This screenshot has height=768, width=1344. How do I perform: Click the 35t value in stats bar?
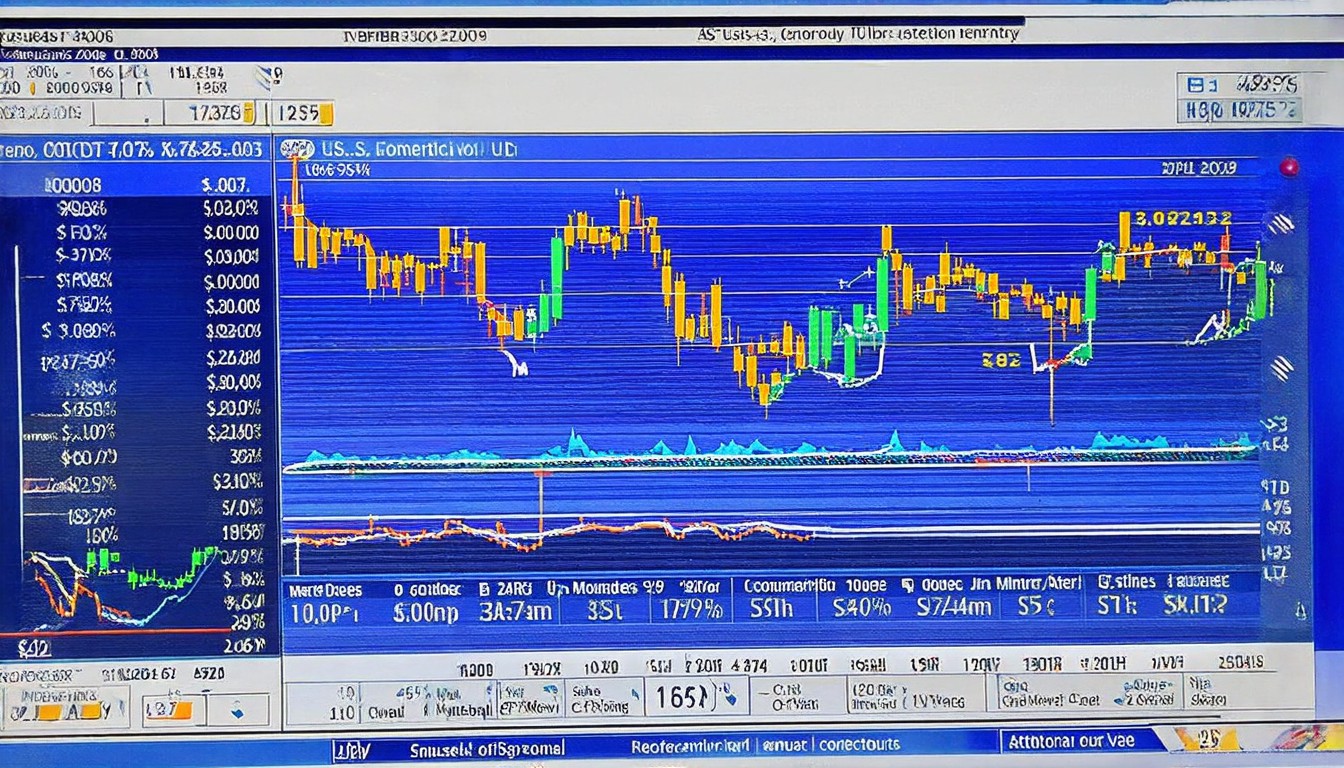(x=605, y=611)
